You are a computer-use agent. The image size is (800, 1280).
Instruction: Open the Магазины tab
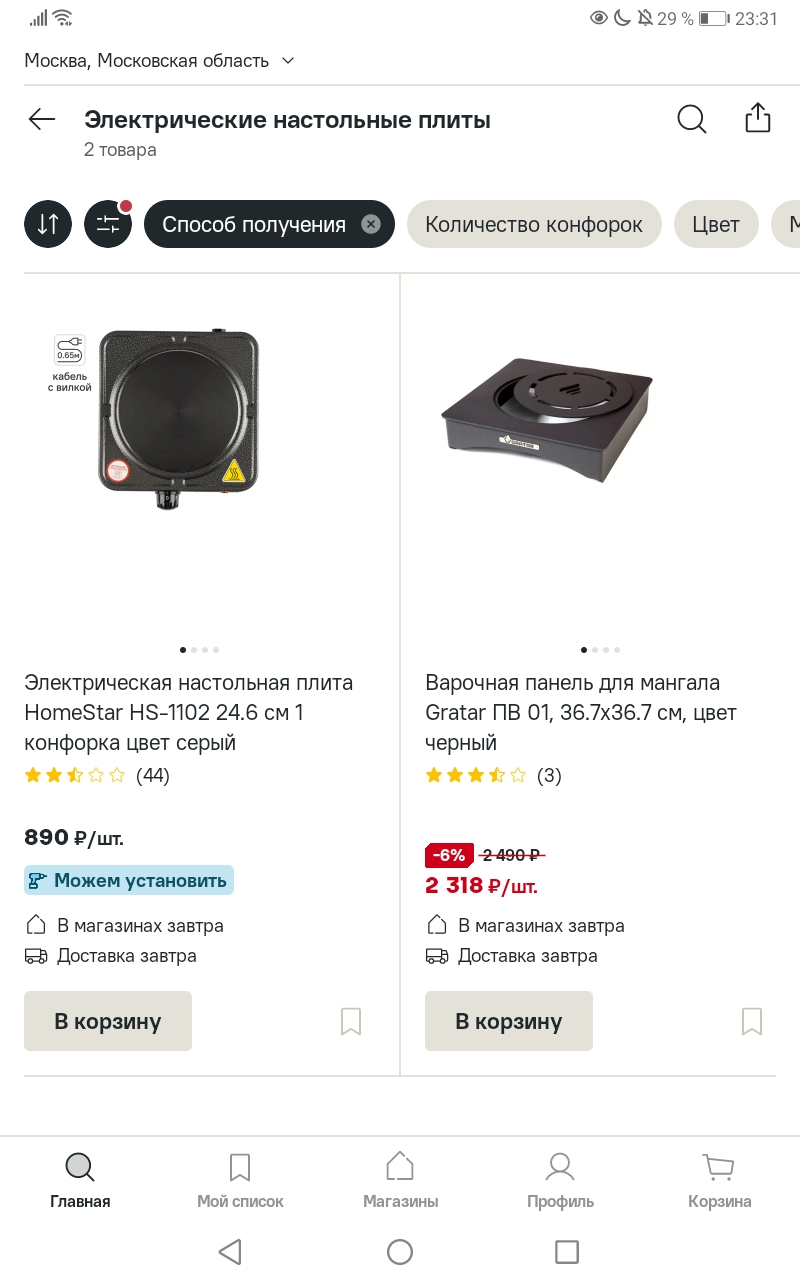click(x=400, y=1180)
